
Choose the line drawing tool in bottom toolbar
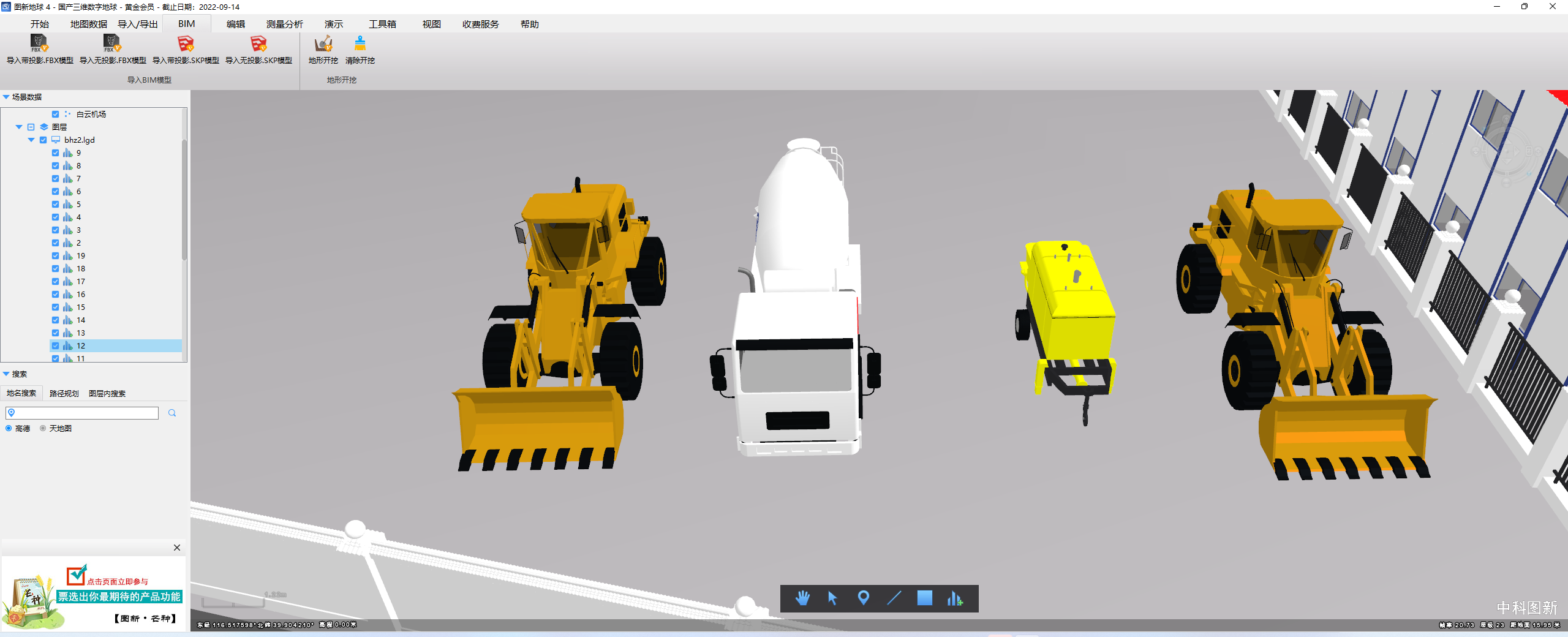coord(894,598)
